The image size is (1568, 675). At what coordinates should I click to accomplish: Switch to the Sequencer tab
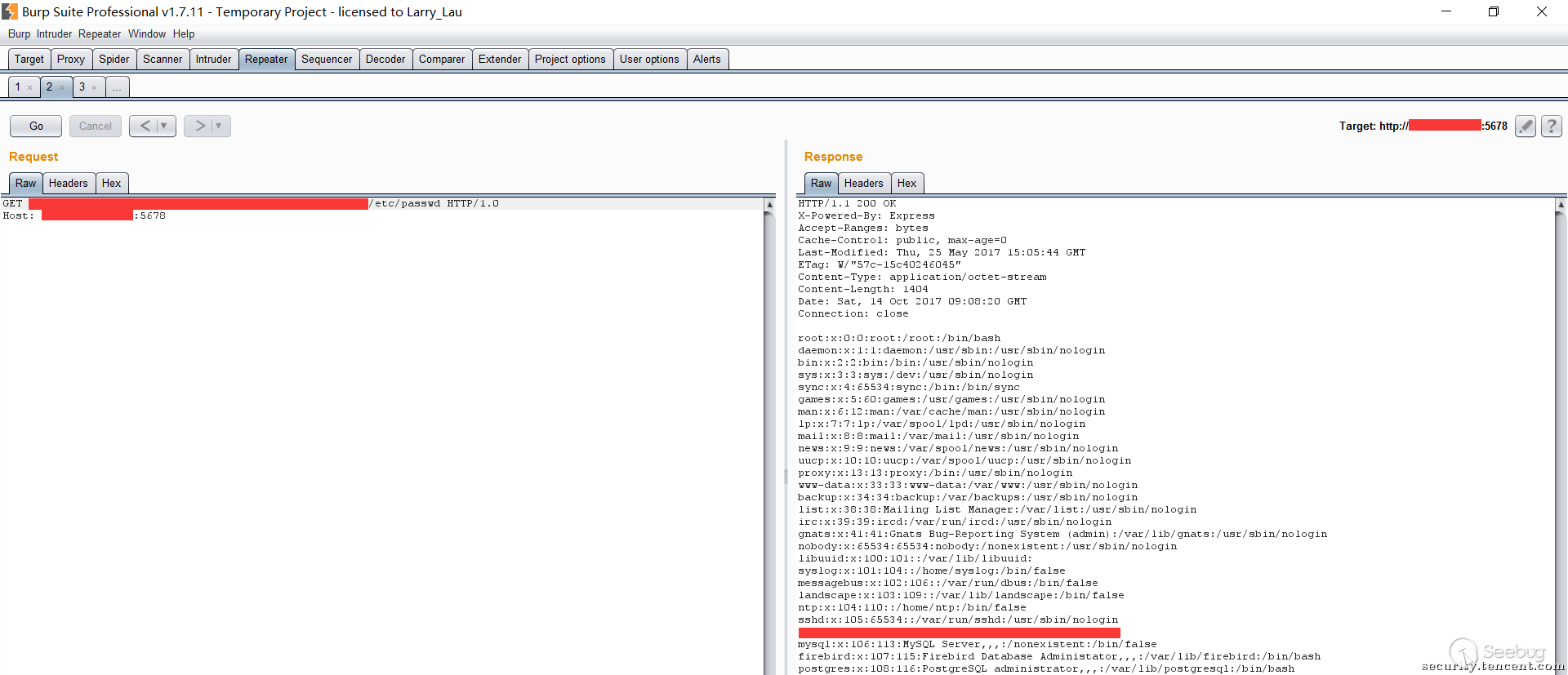327,59
